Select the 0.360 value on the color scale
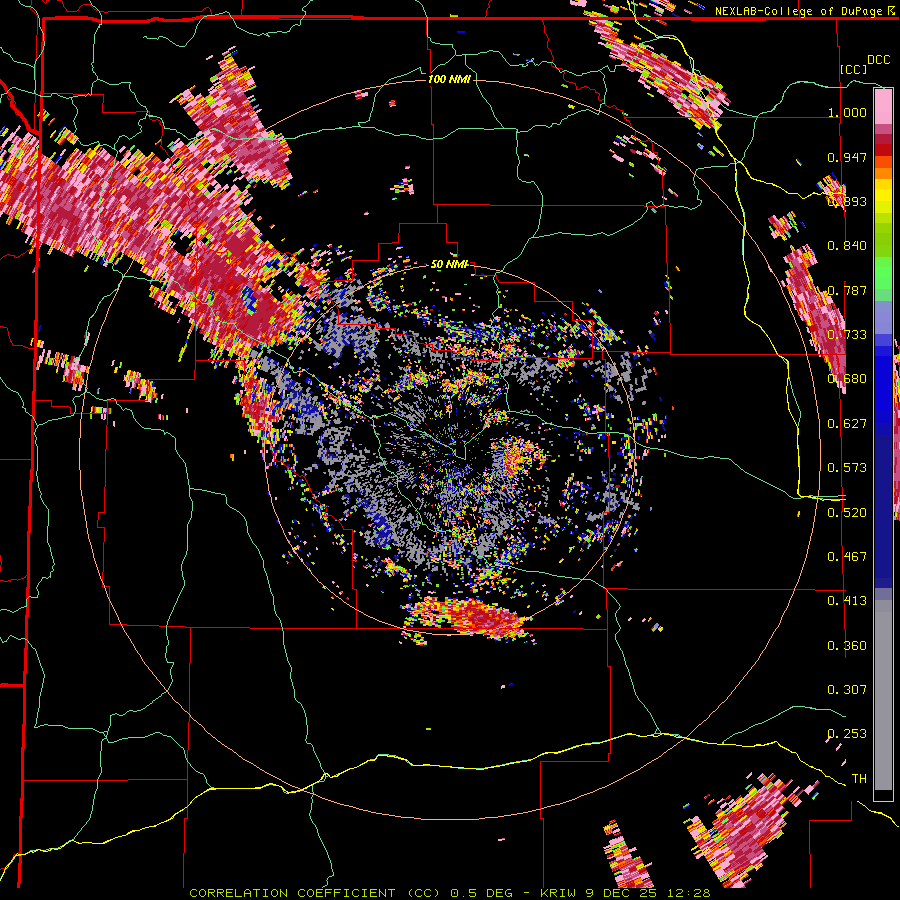 tap(847, 646)
